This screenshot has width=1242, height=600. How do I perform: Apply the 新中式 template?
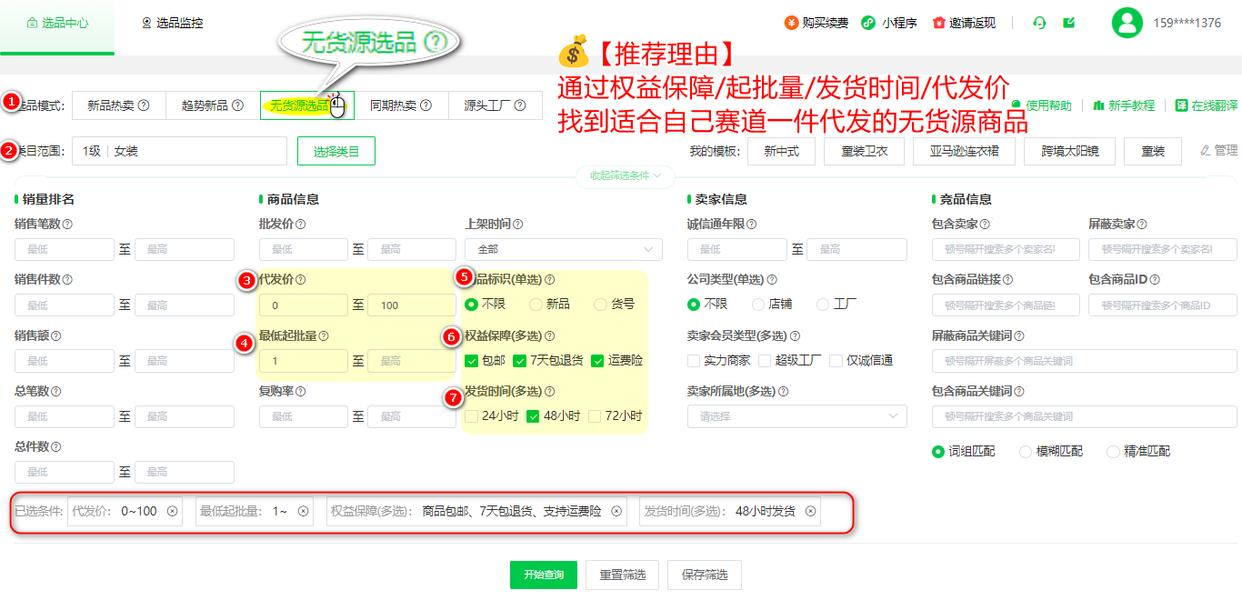point(782,151)
